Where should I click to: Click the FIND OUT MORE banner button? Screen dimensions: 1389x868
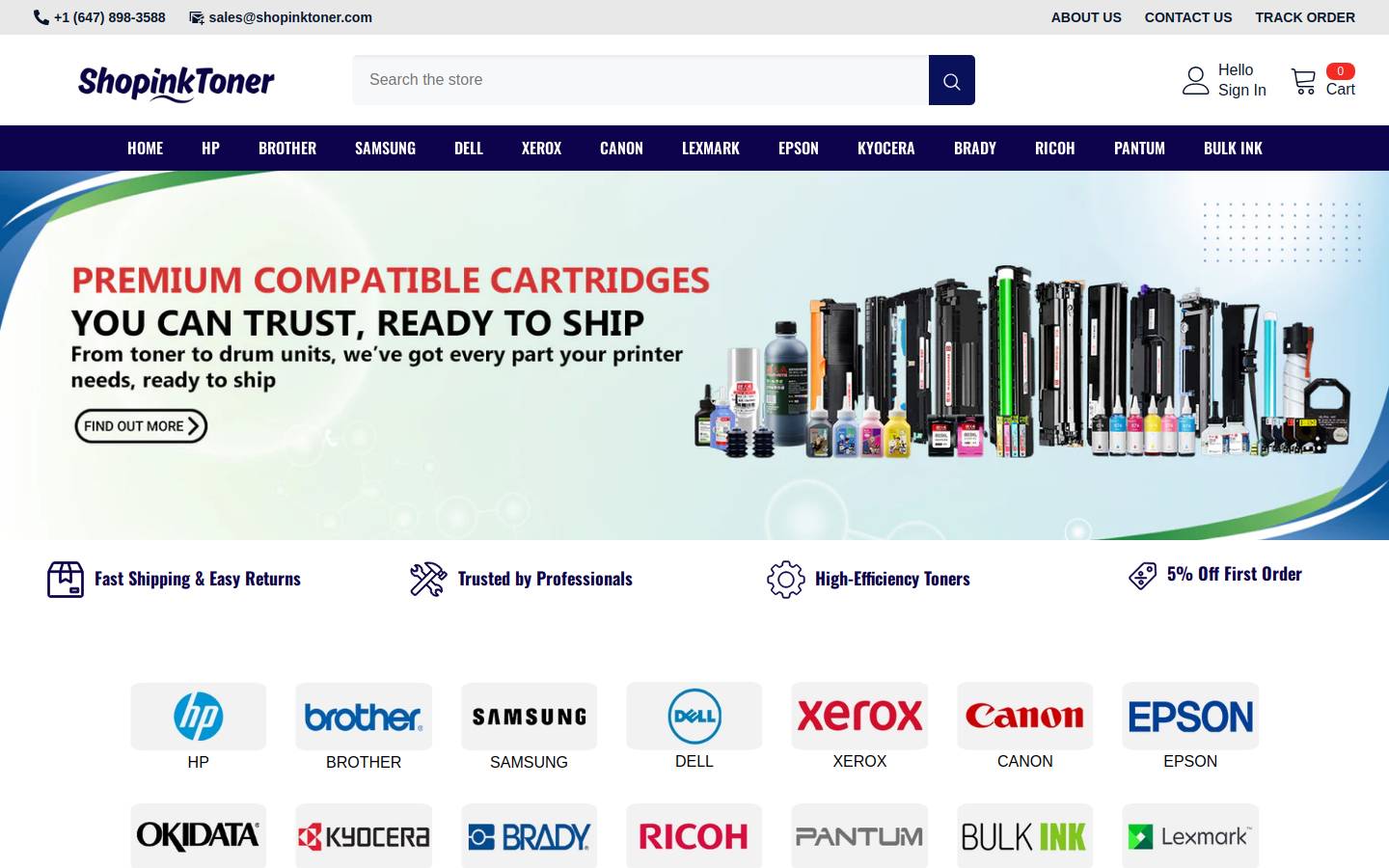pyautogui.click(x=141, y=426)
